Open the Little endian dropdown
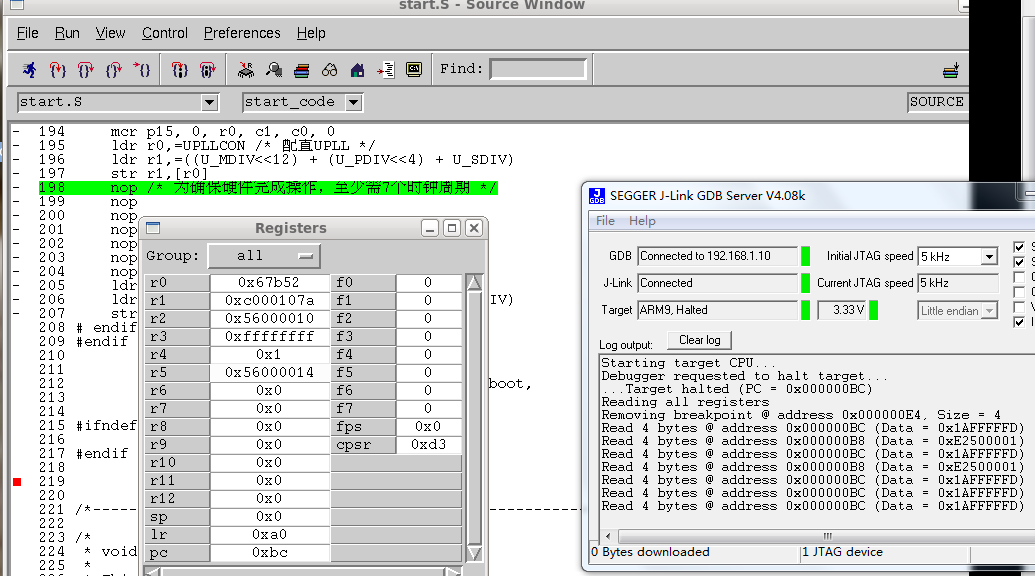 point(989,310)
